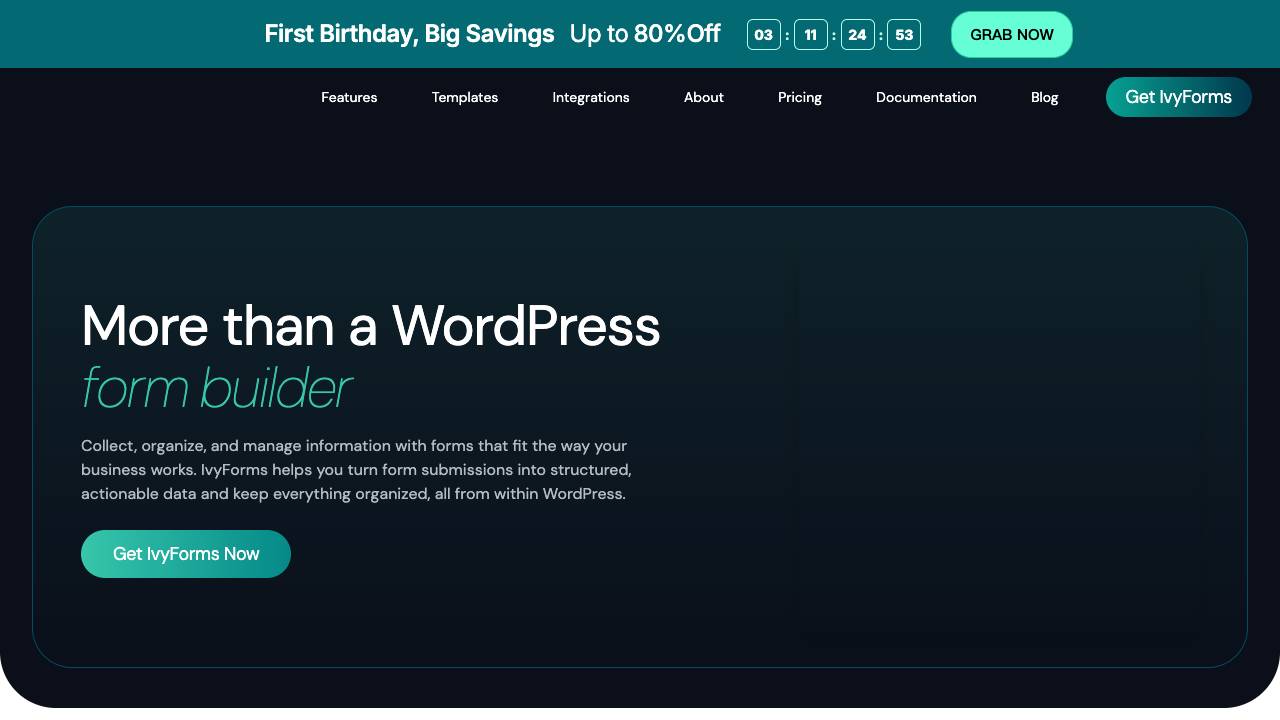Click the 'More than a WordPress' heading
Image resolution: width=1280 pixels, height=720 pixels.
click(371, 326)
